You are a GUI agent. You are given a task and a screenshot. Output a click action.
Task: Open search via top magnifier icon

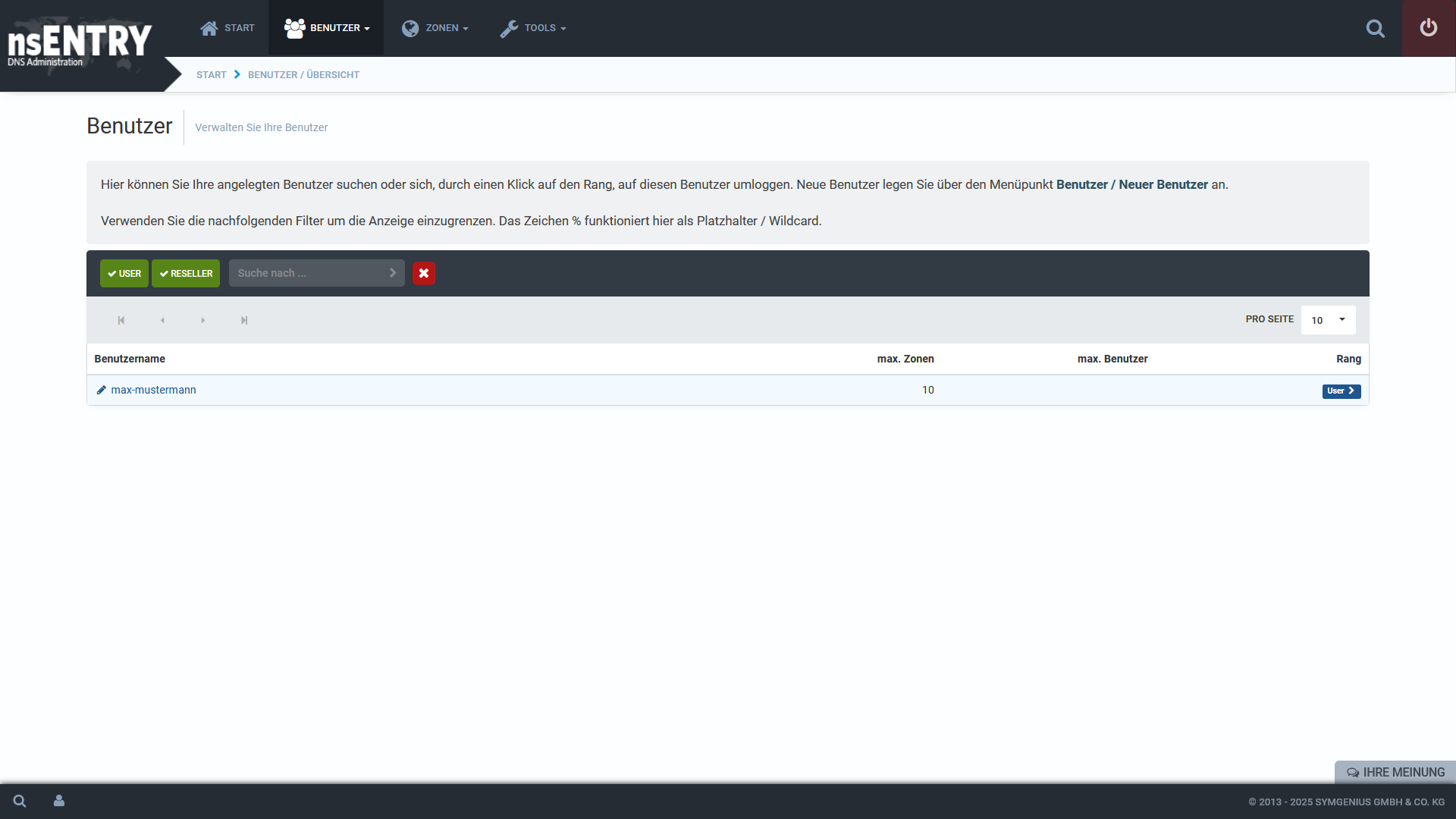[1375, 29]
